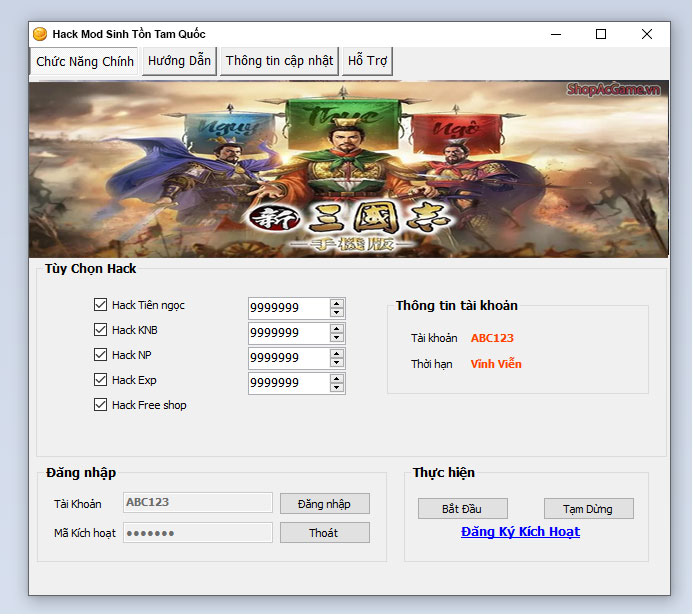Open the Hỗ Trợ tab
This screenshot has height=616, width=693.
click(x=367, y=61)
